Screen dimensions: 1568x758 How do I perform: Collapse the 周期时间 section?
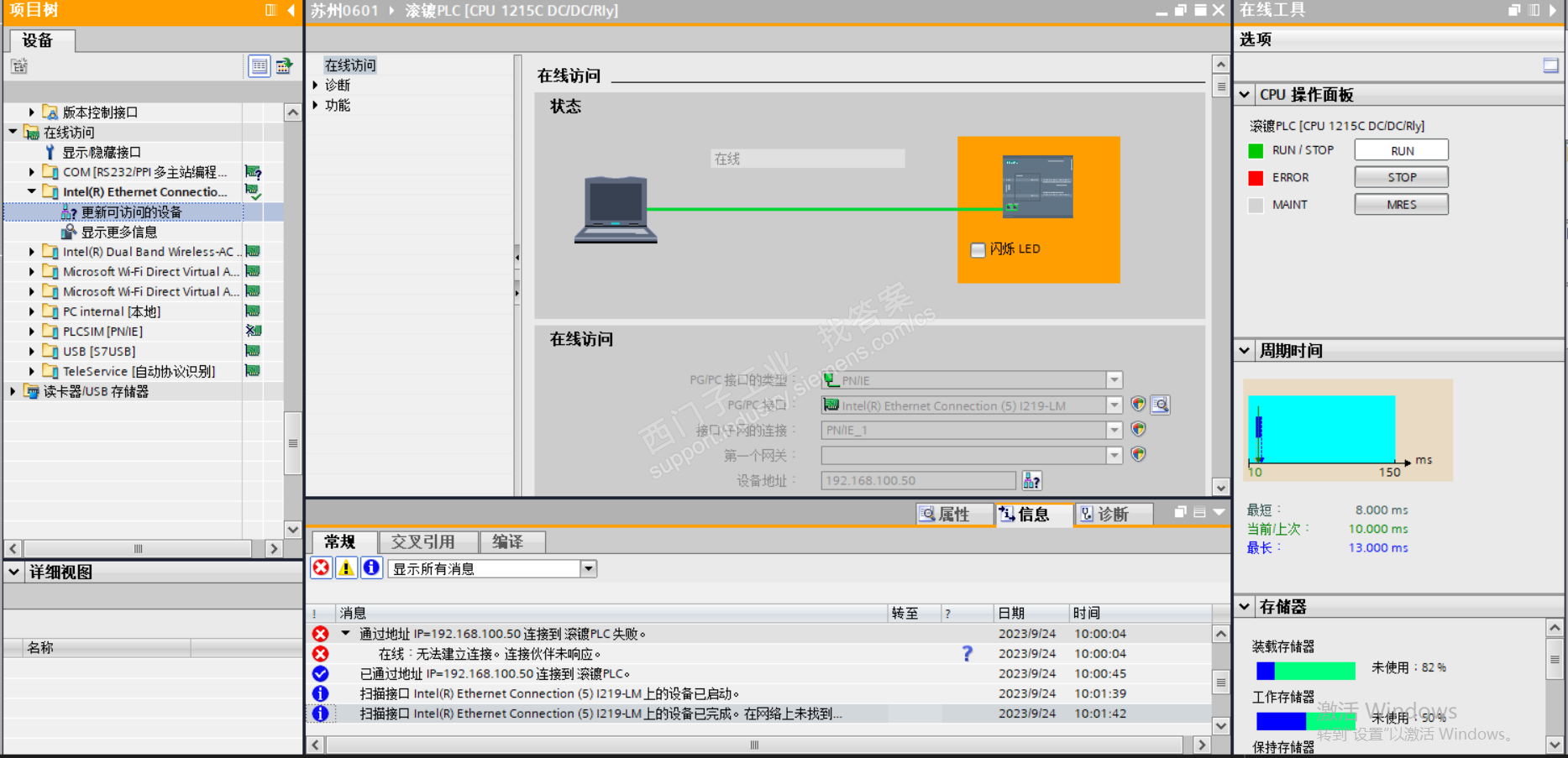(1245, 350)
